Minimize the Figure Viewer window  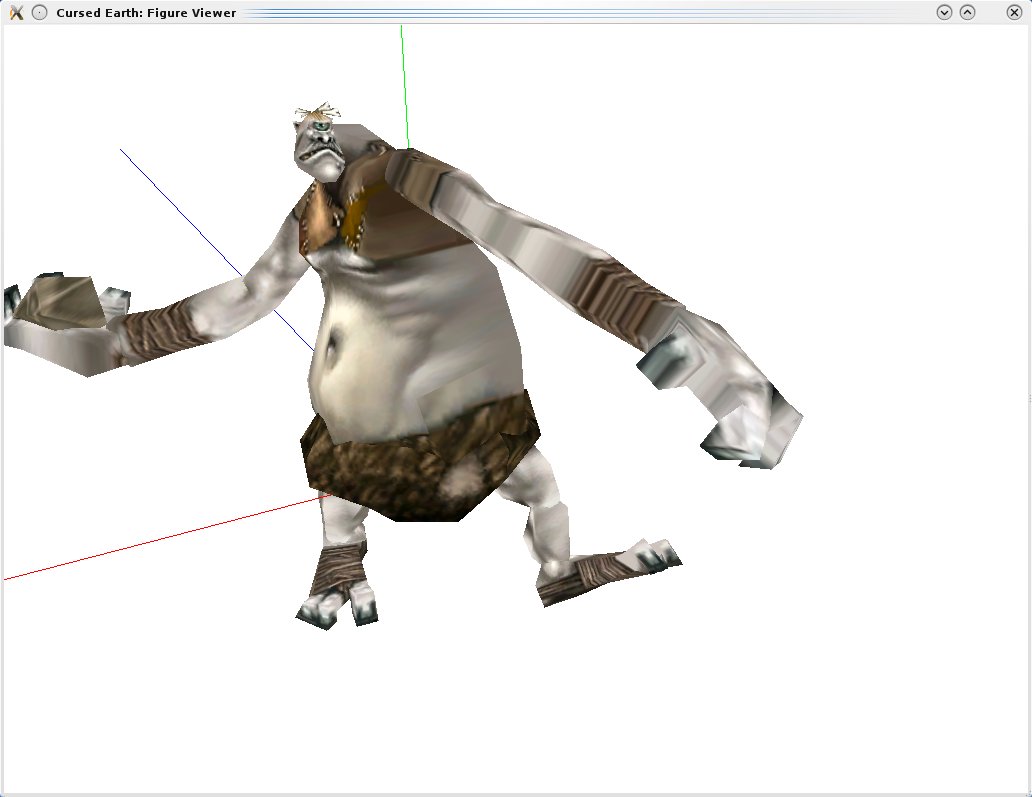coord(943,13)
